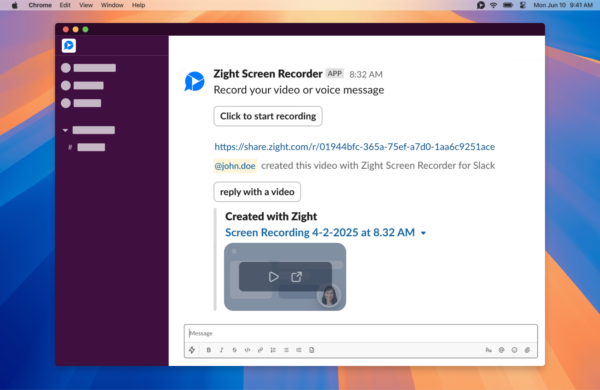Screen dimensions: 600x390
Task: Attach a file with paperclip icon
Action: [528, 350]
